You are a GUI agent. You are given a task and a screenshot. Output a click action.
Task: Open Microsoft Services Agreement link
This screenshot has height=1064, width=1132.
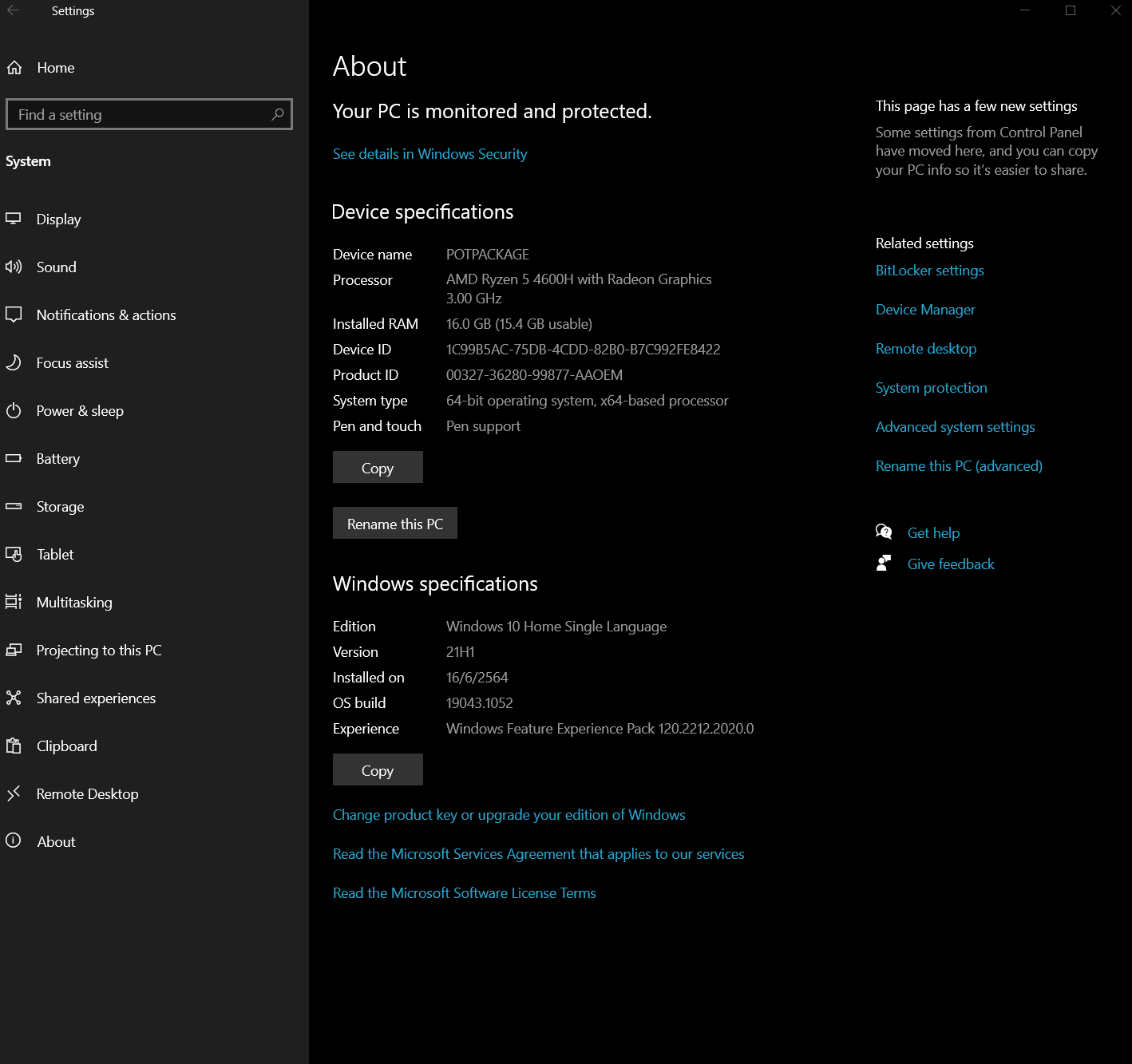[x=538, y=854]
